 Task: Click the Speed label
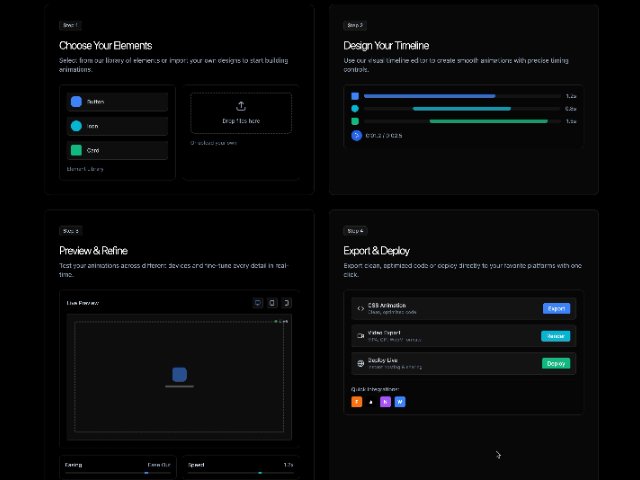(x=196, y=465)
